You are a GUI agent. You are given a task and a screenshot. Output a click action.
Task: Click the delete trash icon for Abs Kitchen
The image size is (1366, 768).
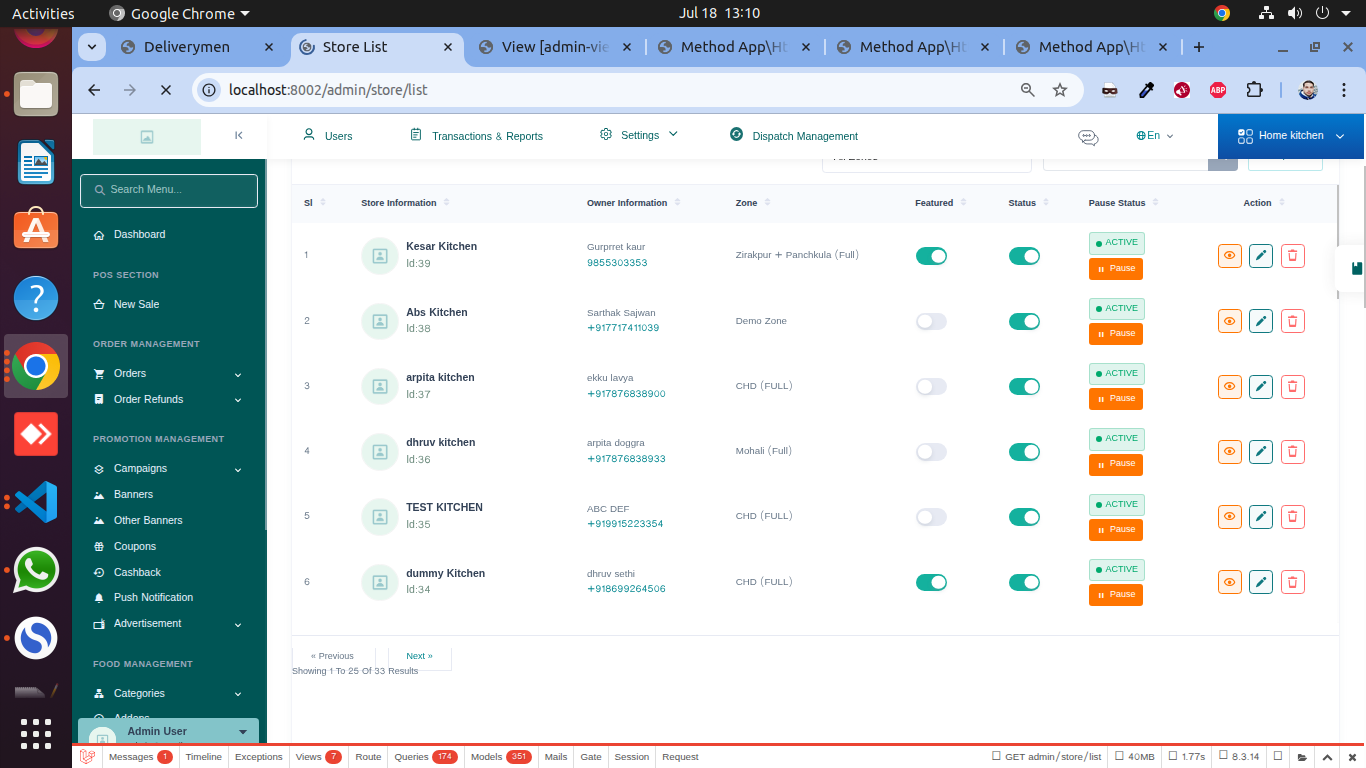[1292, 321]
